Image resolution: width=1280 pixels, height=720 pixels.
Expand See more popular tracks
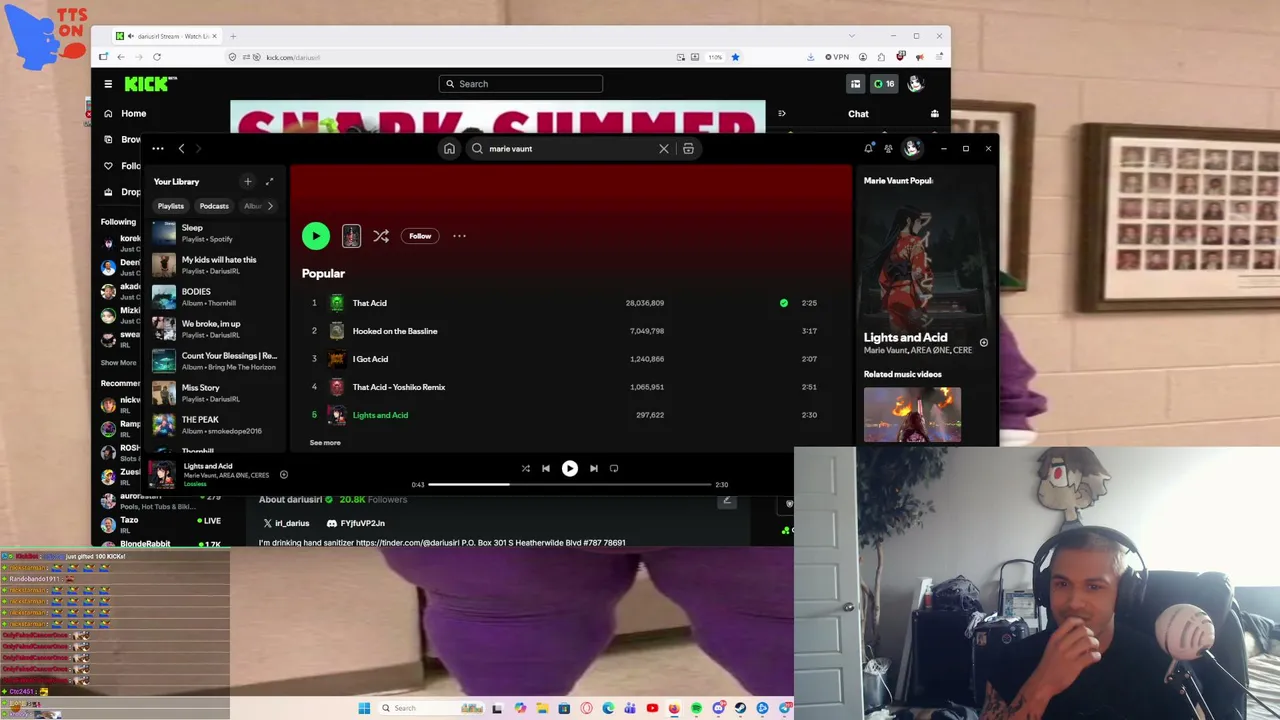coord(325,442)
